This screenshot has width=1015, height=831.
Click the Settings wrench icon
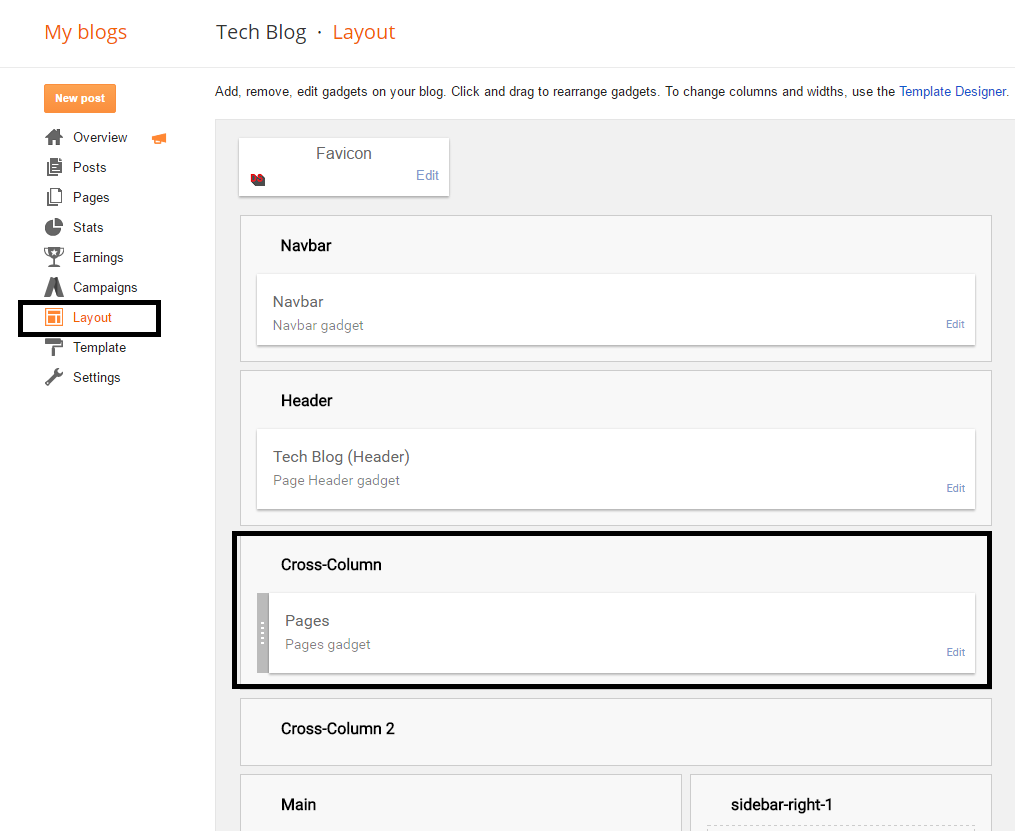(54, 377)
